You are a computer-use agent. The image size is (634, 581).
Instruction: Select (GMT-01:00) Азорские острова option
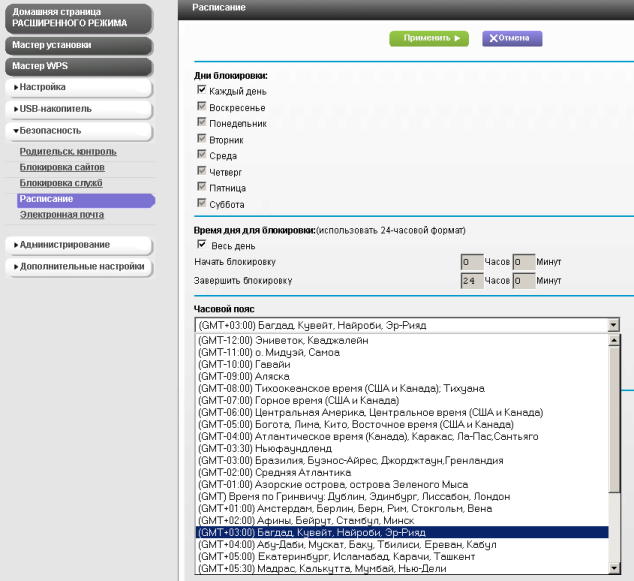click(x=402, y=484)
